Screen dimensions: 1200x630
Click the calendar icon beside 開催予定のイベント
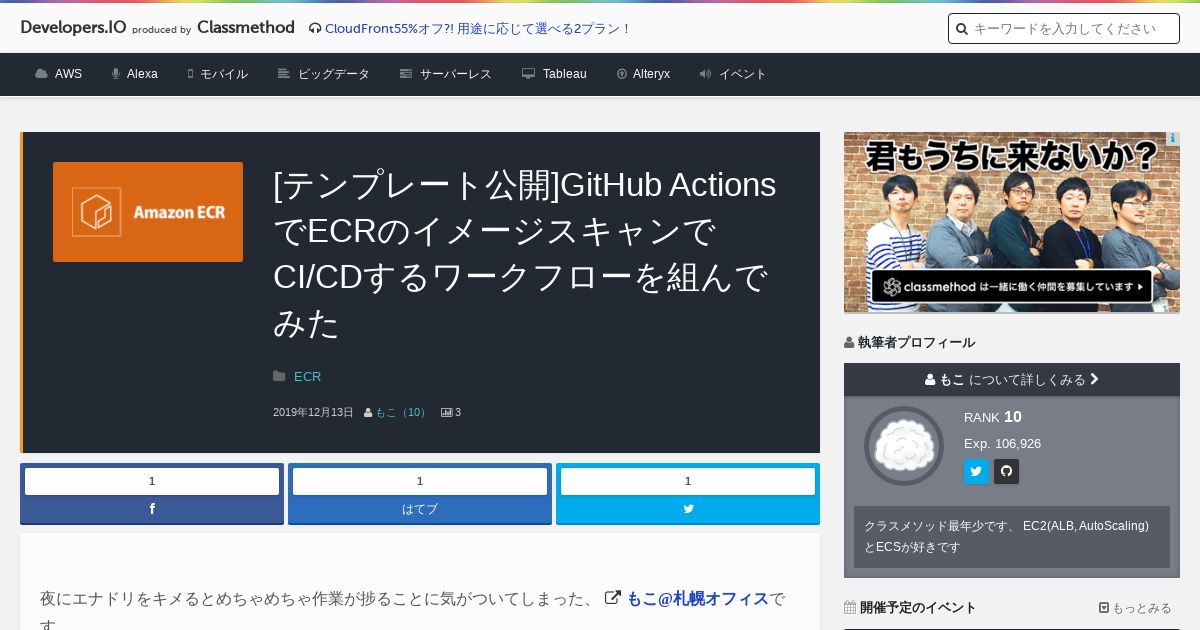tap(850, 607)
